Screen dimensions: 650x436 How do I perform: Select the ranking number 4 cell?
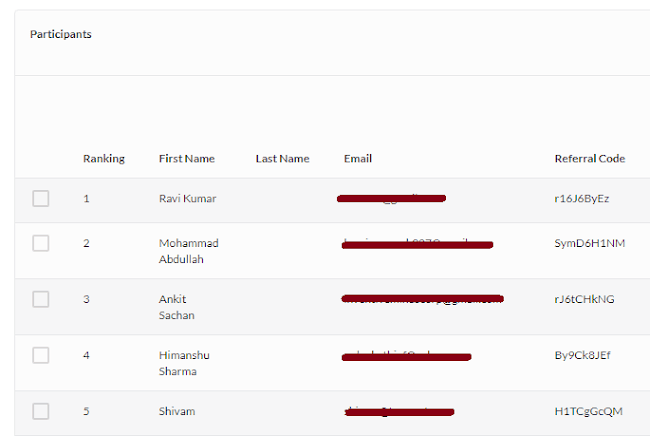(x=86, y=355)
